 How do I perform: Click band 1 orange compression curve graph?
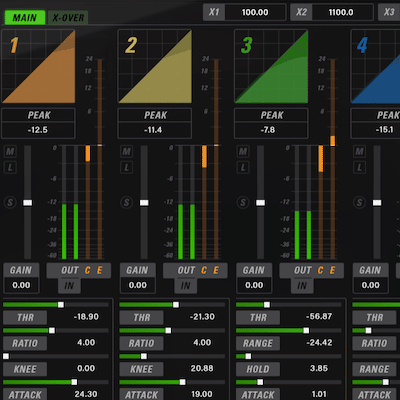38,67
